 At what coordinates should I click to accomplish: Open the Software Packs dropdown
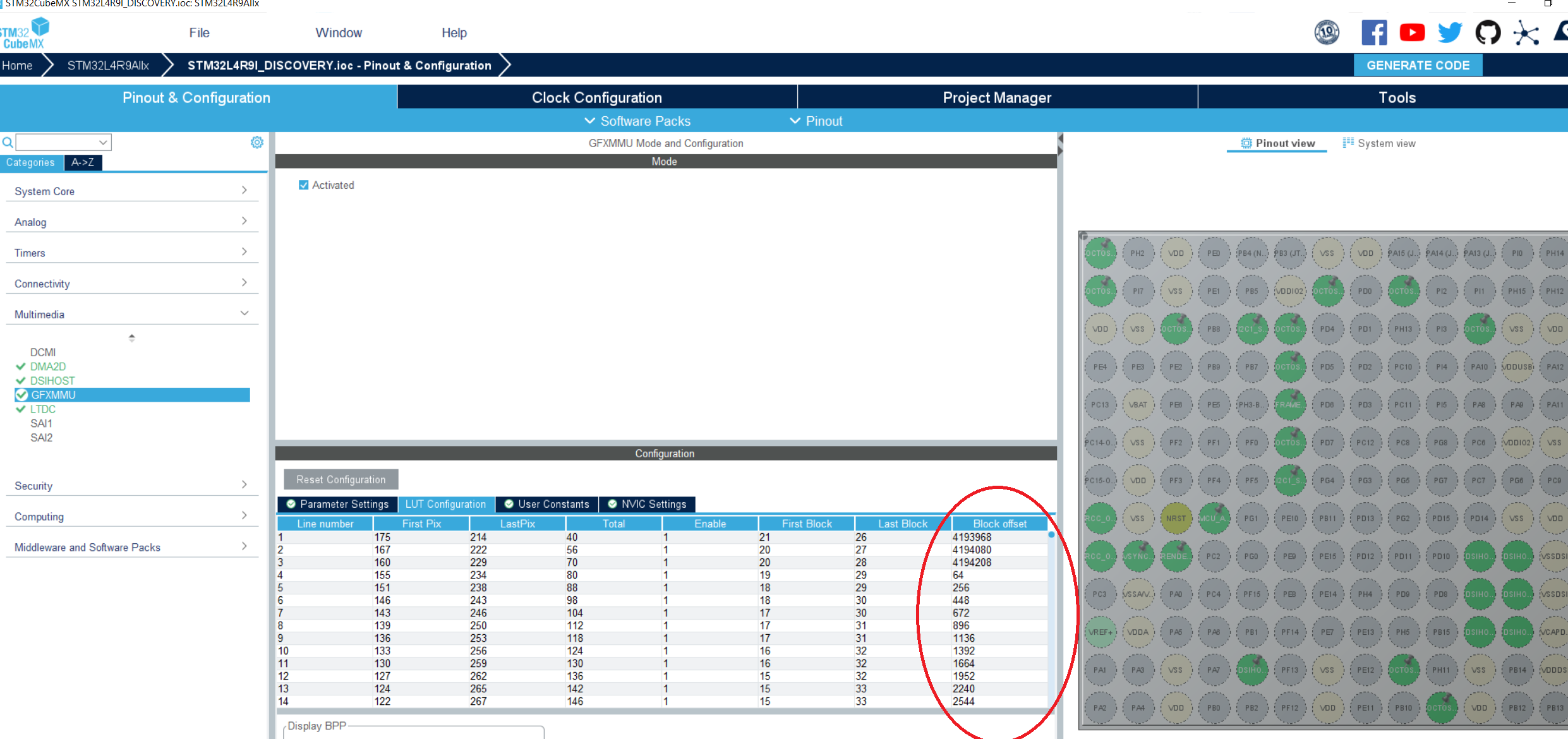tap(637, 121)
